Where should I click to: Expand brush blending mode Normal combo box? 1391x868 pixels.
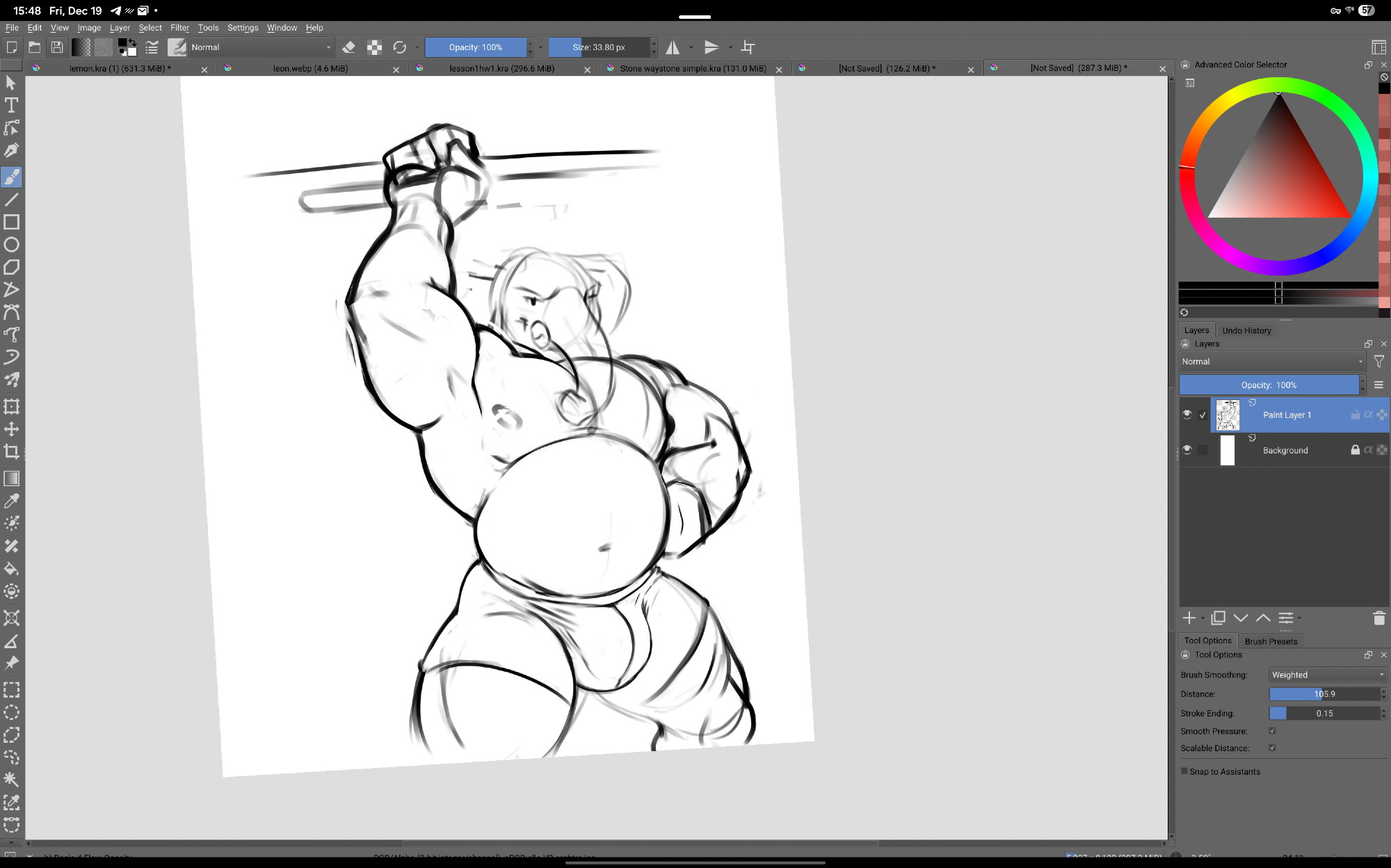pos(261,47)
